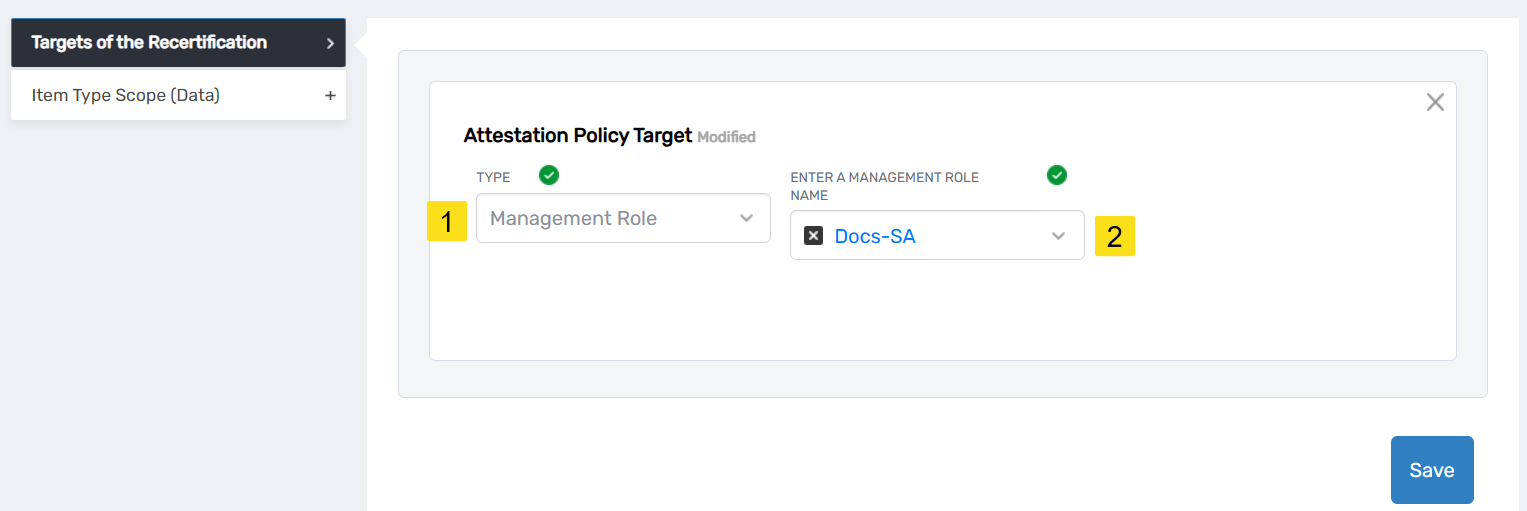This screenshot has height=511, width=1527.
Task: Click the plus icon on Item Type Scope
Action: (330, 96)
